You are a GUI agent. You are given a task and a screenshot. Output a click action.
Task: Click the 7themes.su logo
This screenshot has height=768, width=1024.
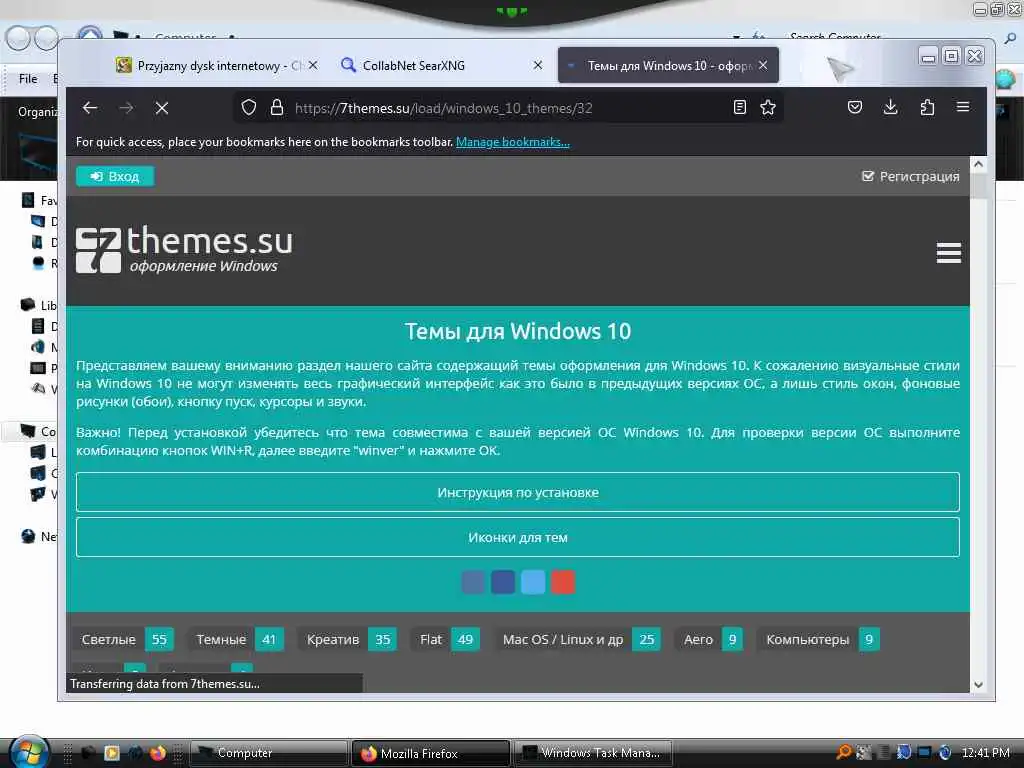pos(185,249)
